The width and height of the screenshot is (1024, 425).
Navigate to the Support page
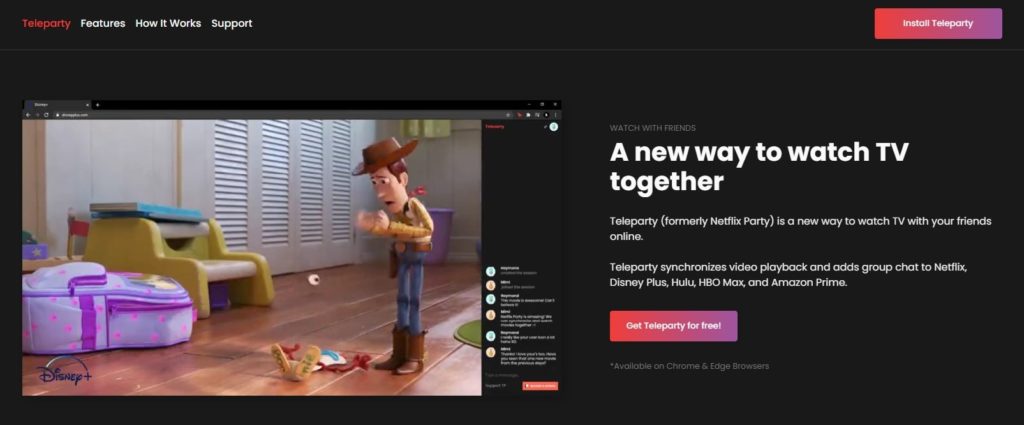pyautogui.click(x=232, y=23)
